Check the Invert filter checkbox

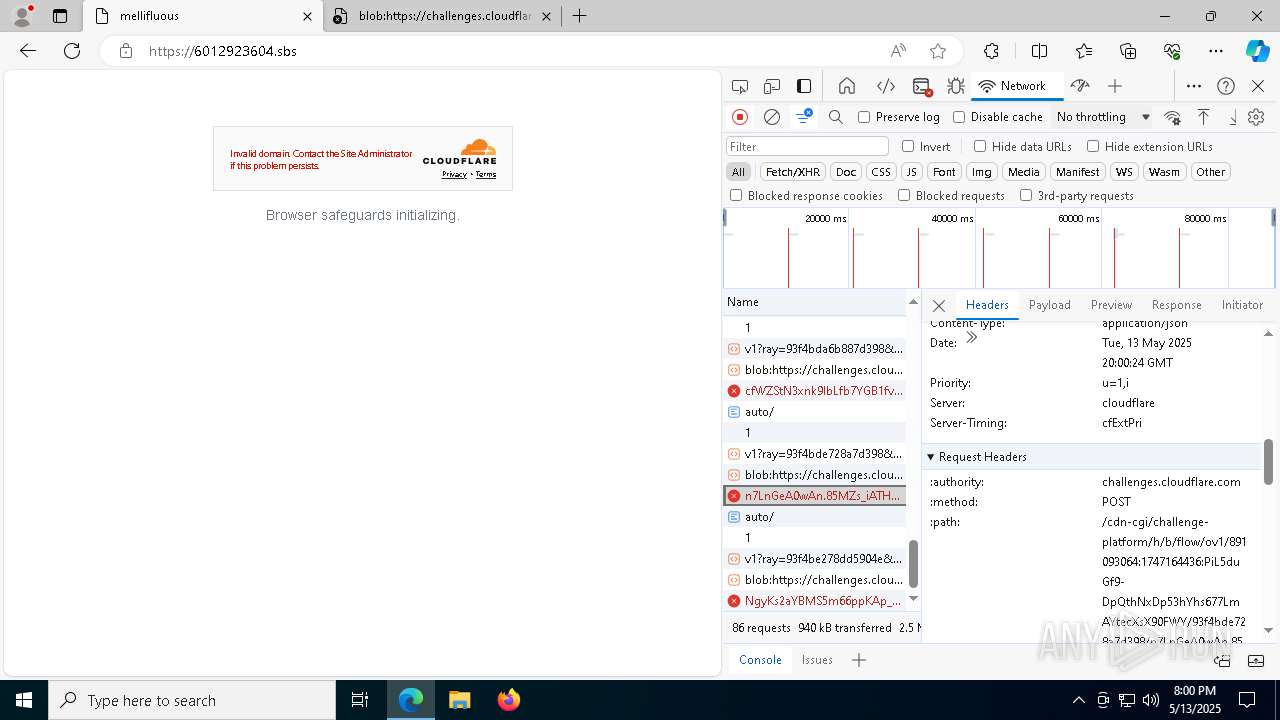click(908, 146)
